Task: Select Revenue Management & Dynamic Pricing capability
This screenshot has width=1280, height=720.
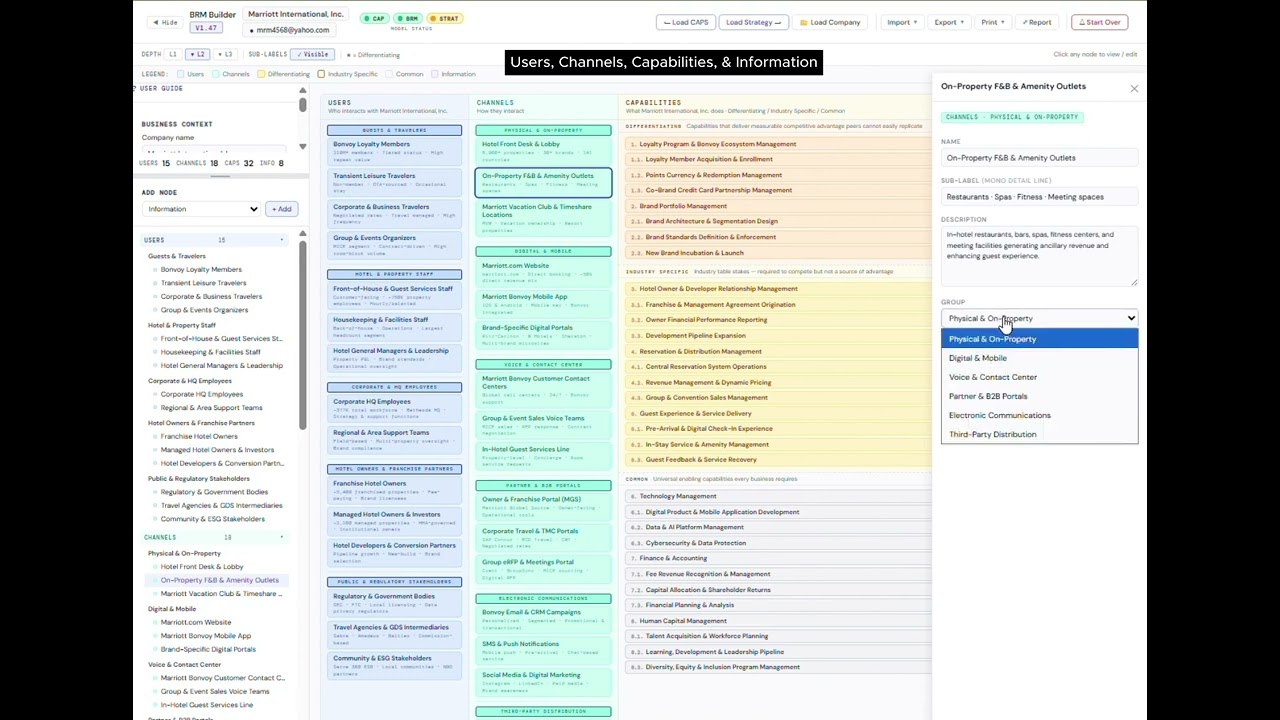Action: click(x=776, y=382)
